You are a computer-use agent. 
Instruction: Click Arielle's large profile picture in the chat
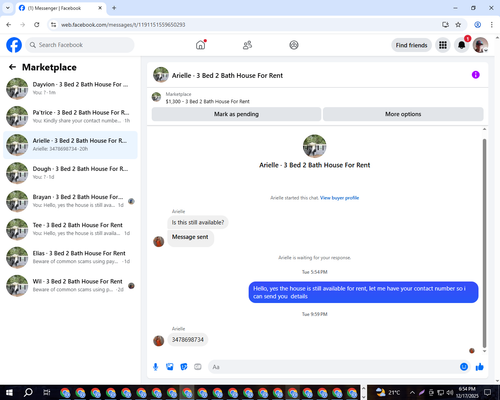pos(314,146)
